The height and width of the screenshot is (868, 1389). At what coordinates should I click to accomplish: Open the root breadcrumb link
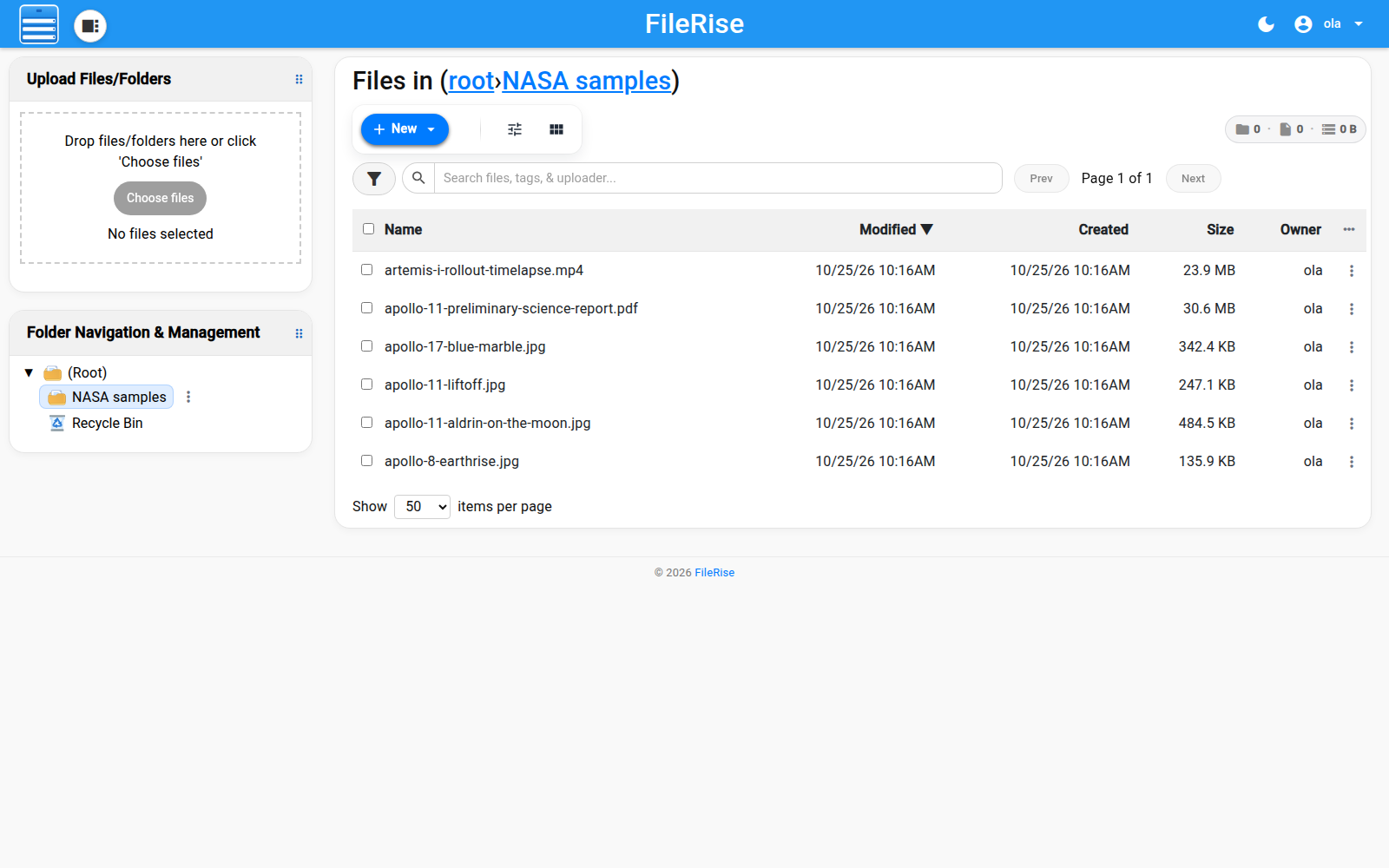[x=471, y=81]
